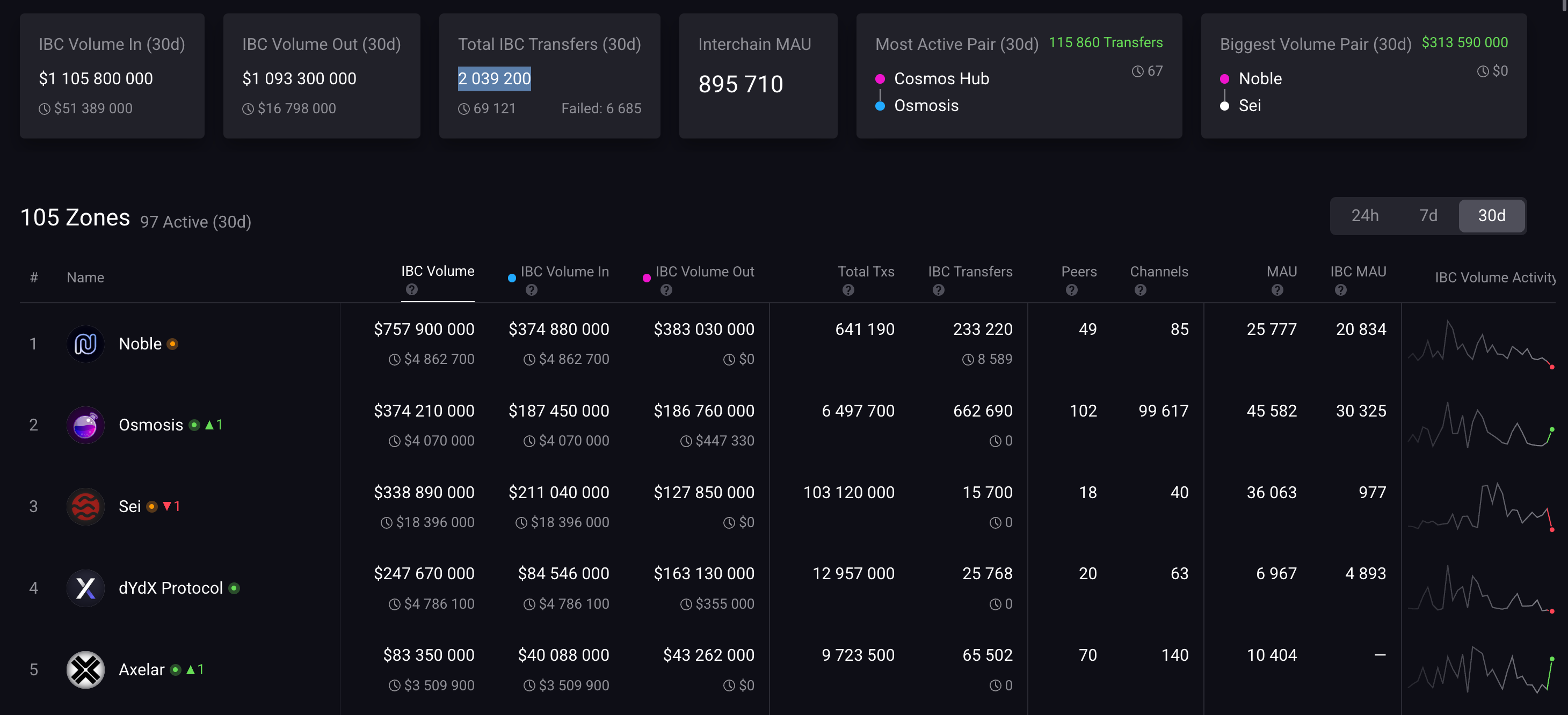Click the Failed: 6 685 text
The image size is (1568, 715).
pyautogui.click(x=601, y=109)
